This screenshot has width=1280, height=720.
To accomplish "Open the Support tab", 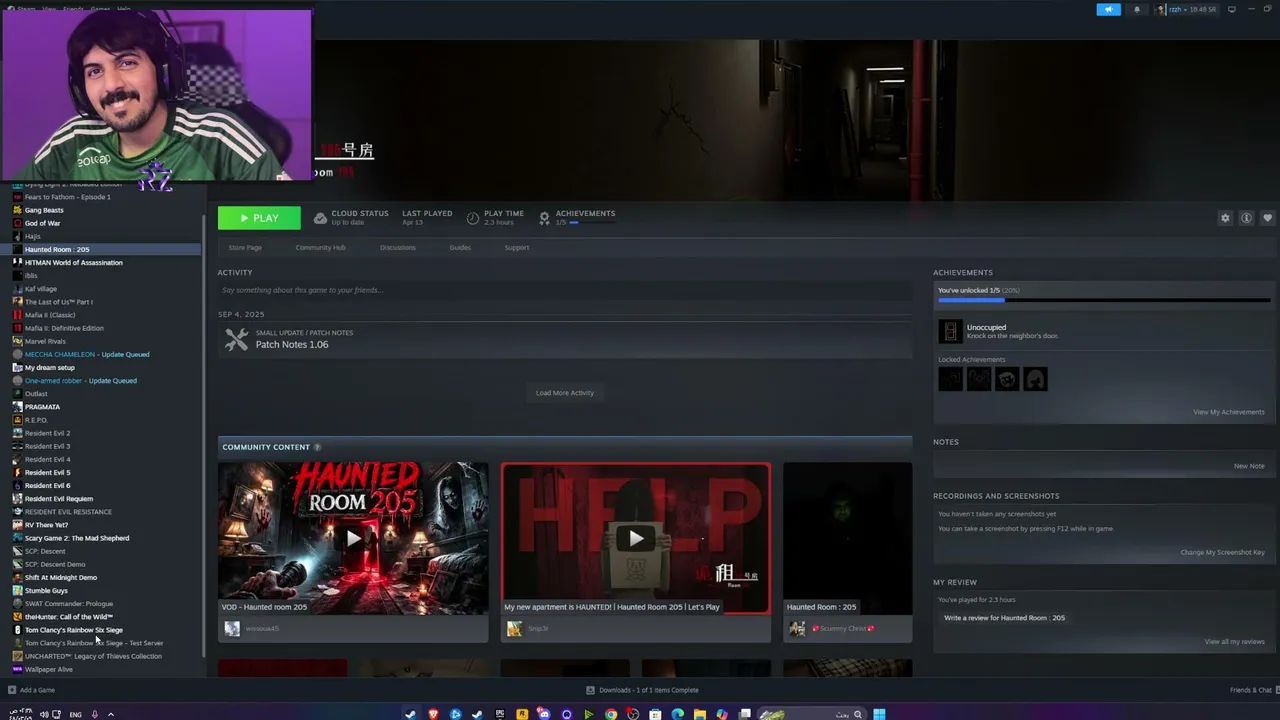I will point(517,248).
